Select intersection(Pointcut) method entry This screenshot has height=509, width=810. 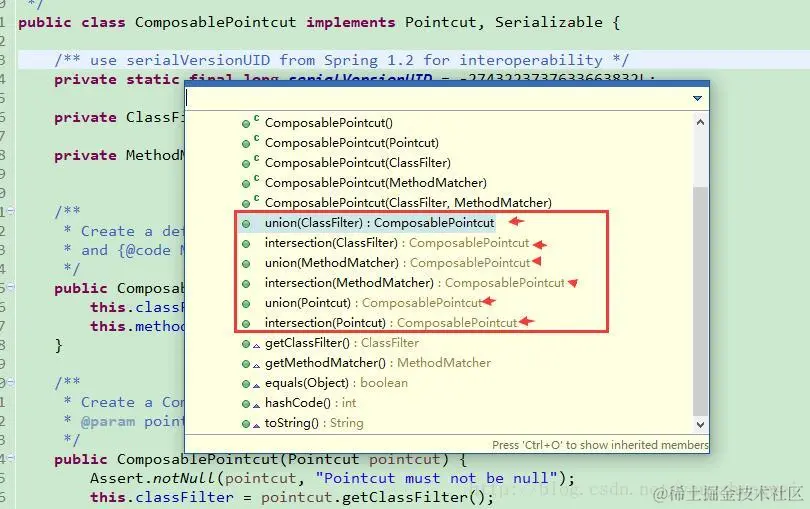click(391, 323)
